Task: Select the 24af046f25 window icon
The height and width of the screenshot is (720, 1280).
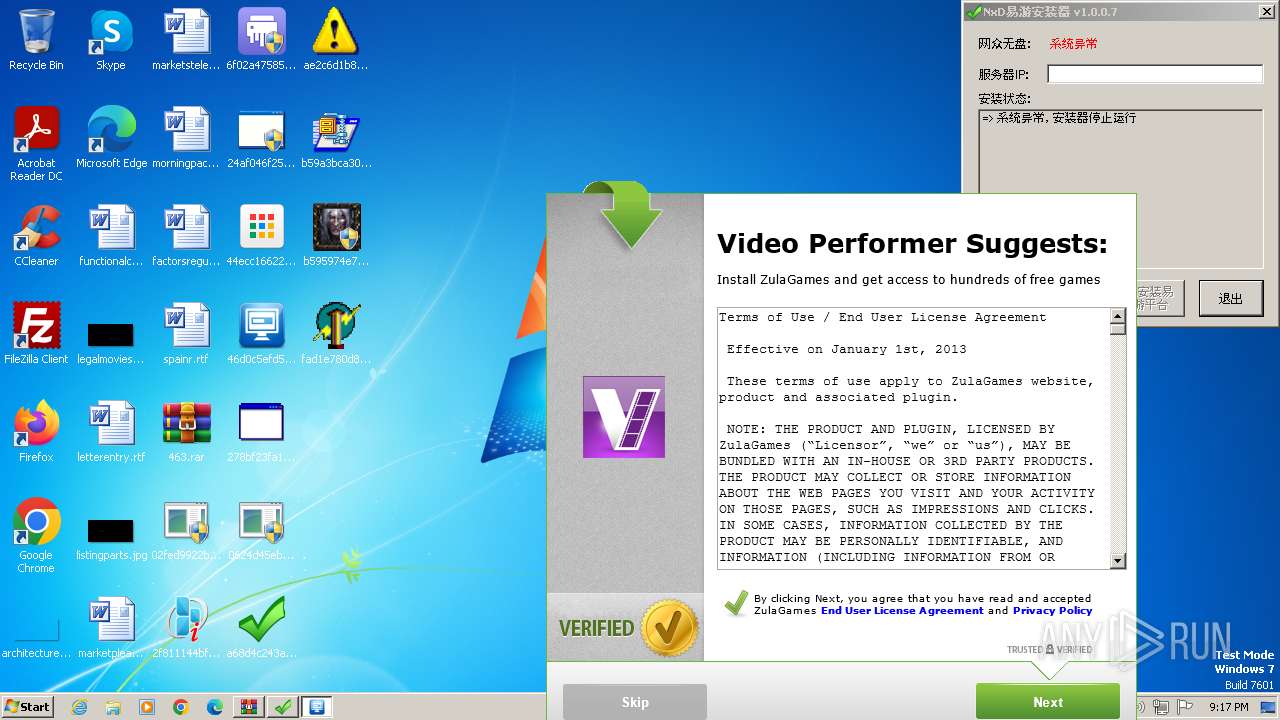Action: (x=261, y=138)
